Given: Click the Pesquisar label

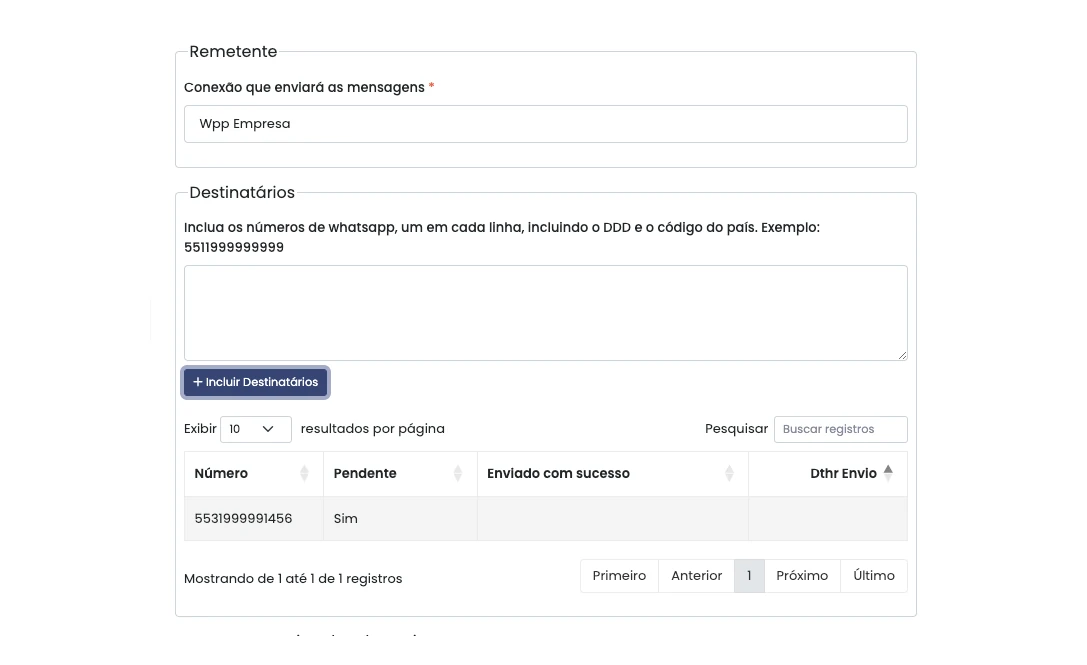Looking at the screenshot, I should [736, 429].
